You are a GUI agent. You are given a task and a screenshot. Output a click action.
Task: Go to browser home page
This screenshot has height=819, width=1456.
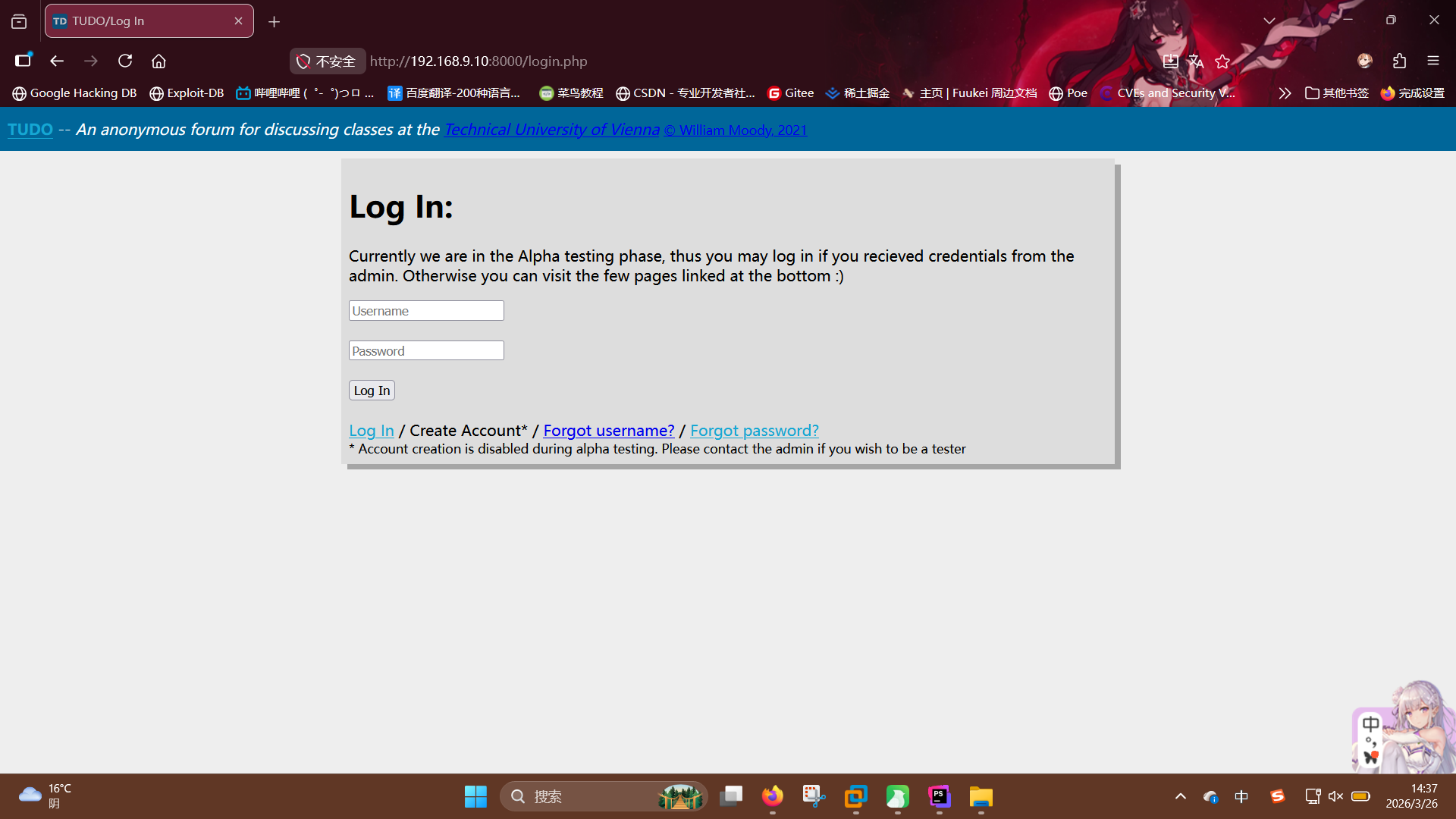click(x=158, y=61)
